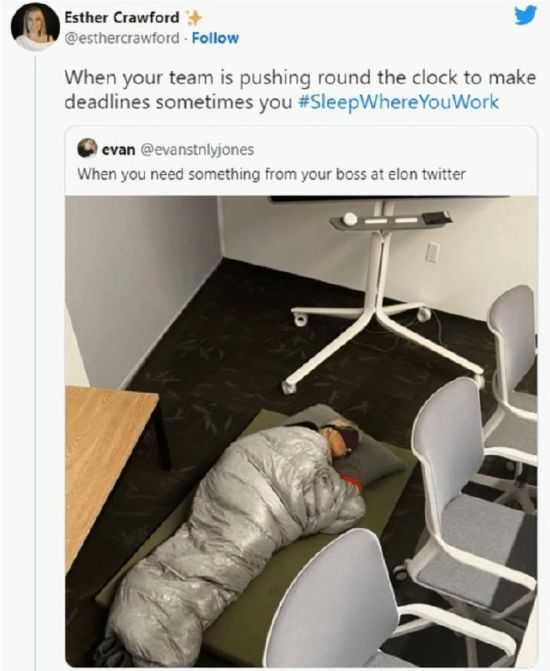Click the wall power outlet in photo

click(x=433, y=252)
